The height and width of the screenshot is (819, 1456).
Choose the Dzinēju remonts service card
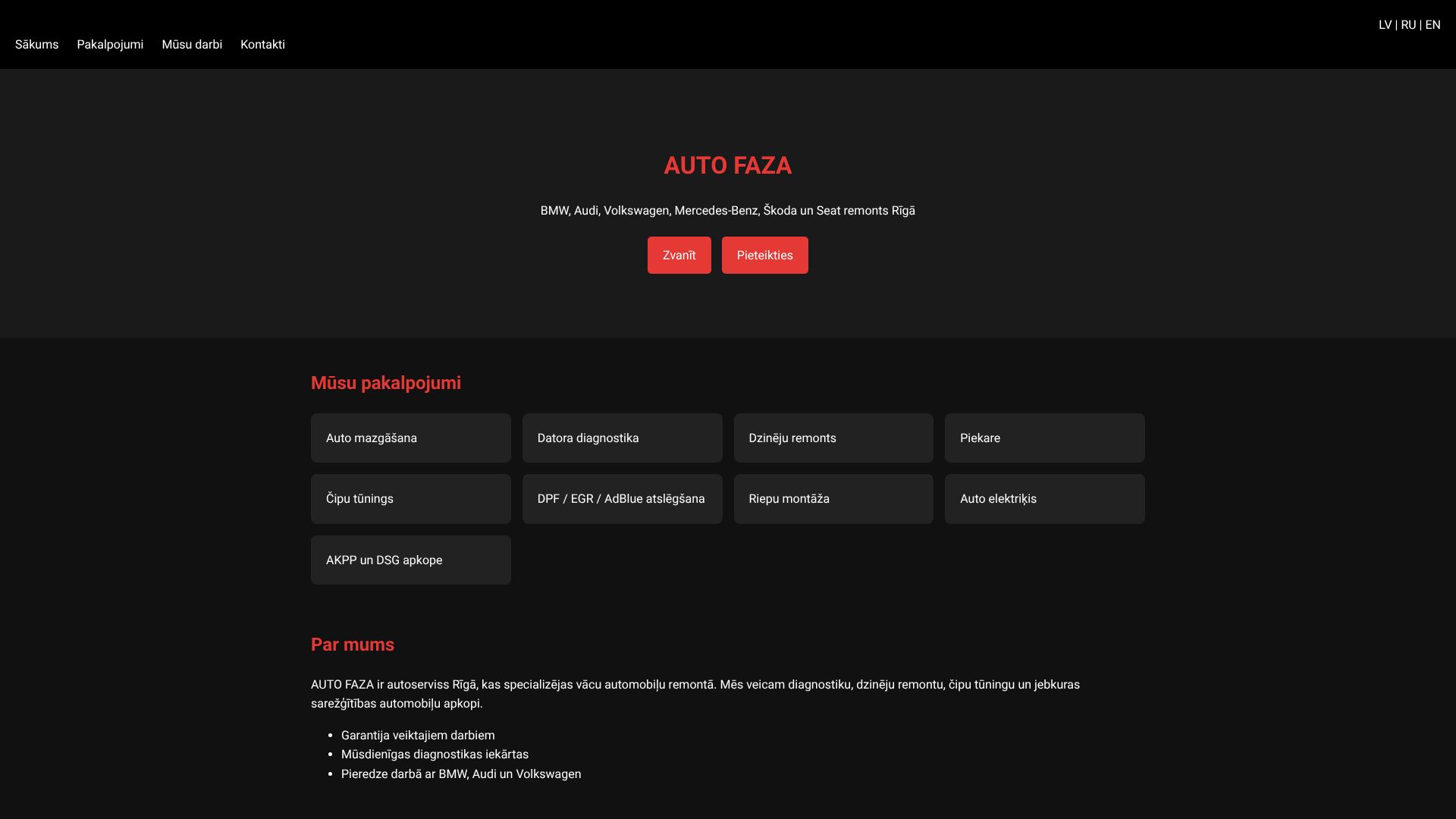click(833, 438)
